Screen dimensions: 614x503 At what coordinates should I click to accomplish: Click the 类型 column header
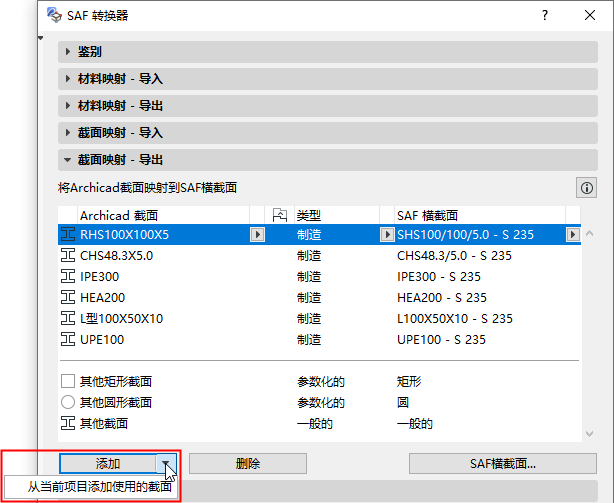click(x=337, y=215)
